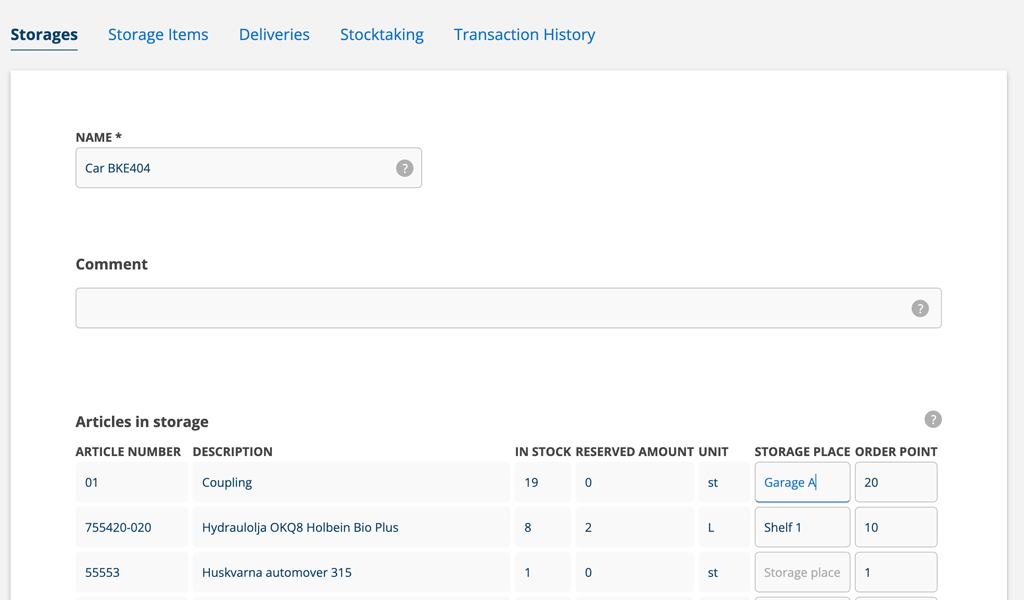
Task: Click the help icon in Comment field
Action: 920,308
